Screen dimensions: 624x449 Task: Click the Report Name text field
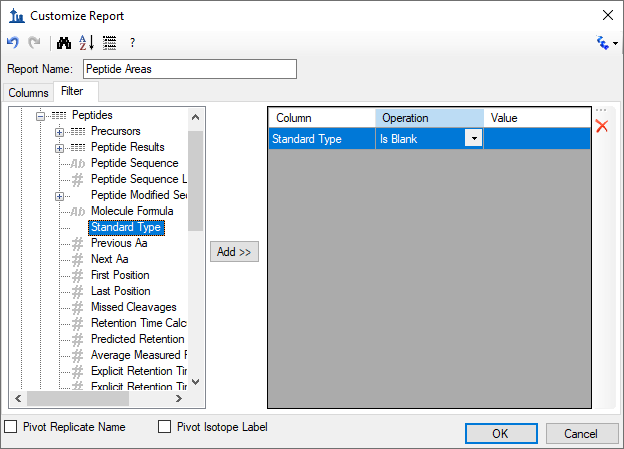(190, 69)
